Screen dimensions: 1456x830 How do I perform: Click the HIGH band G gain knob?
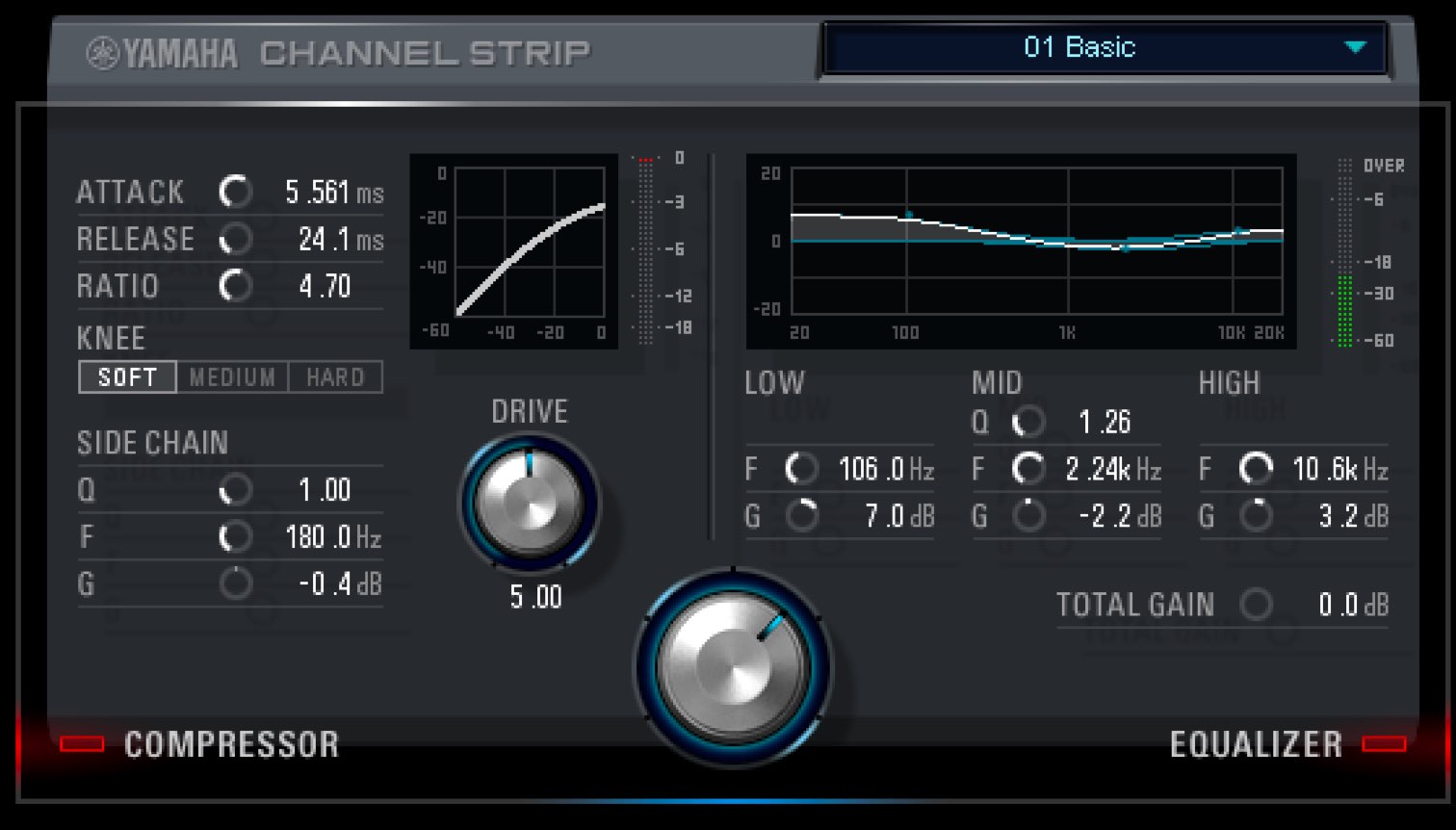(x=1256, y=516)
